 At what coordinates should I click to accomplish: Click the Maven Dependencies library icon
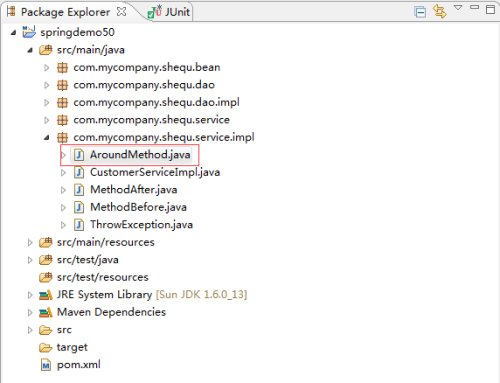(46, 313)
